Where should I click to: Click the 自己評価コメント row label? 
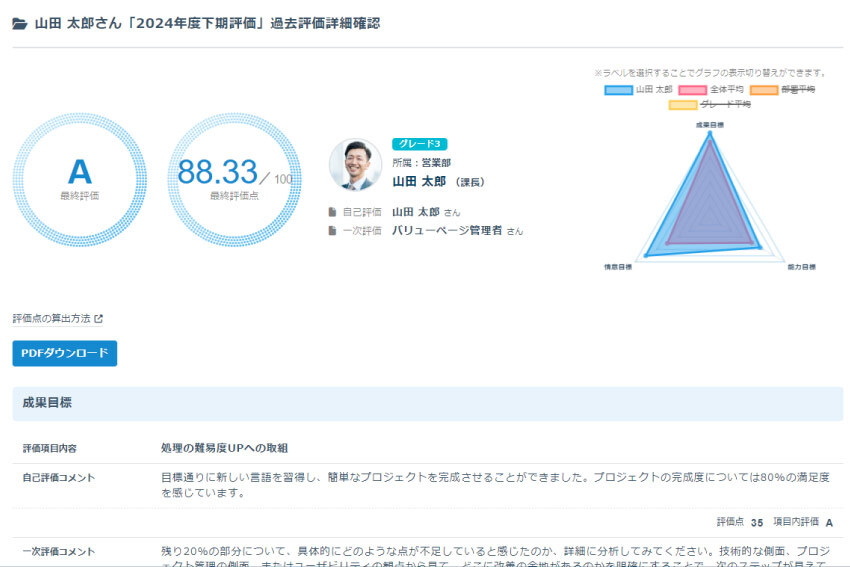pos(59,478)
